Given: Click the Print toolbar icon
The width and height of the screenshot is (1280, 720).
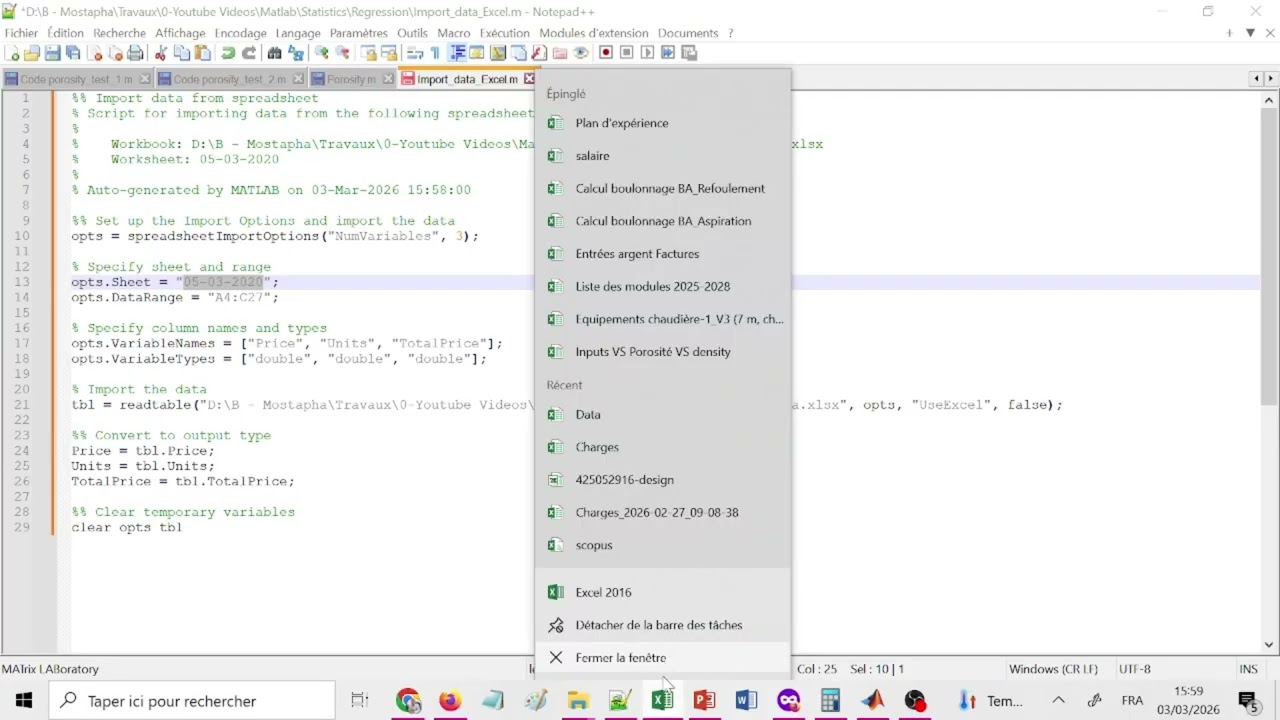Looking at the screenshot, I should [x=135, y=53].
